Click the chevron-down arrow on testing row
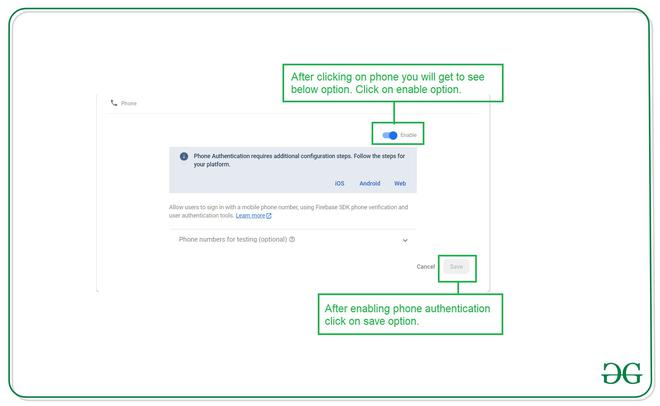Screen dimensions: 660x406 [x=405, y=240]
